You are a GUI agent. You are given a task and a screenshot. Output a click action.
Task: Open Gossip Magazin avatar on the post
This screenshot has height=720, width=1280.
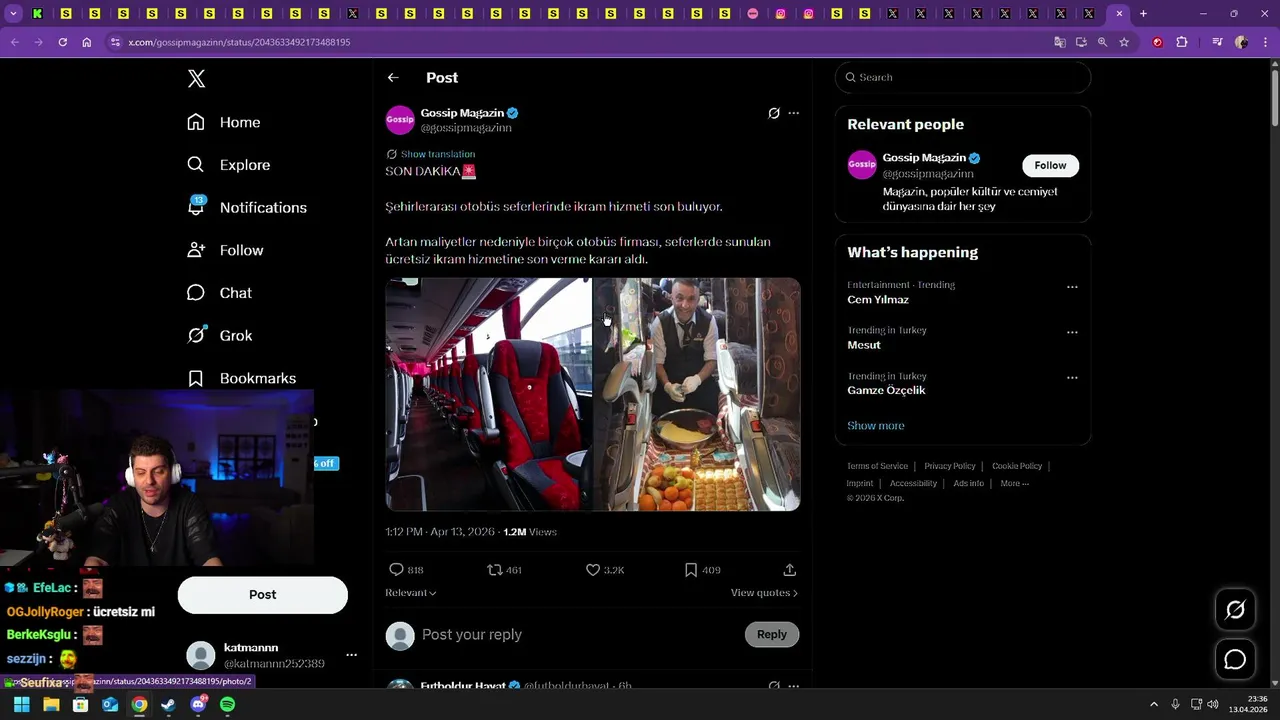(x=400, y=120)
